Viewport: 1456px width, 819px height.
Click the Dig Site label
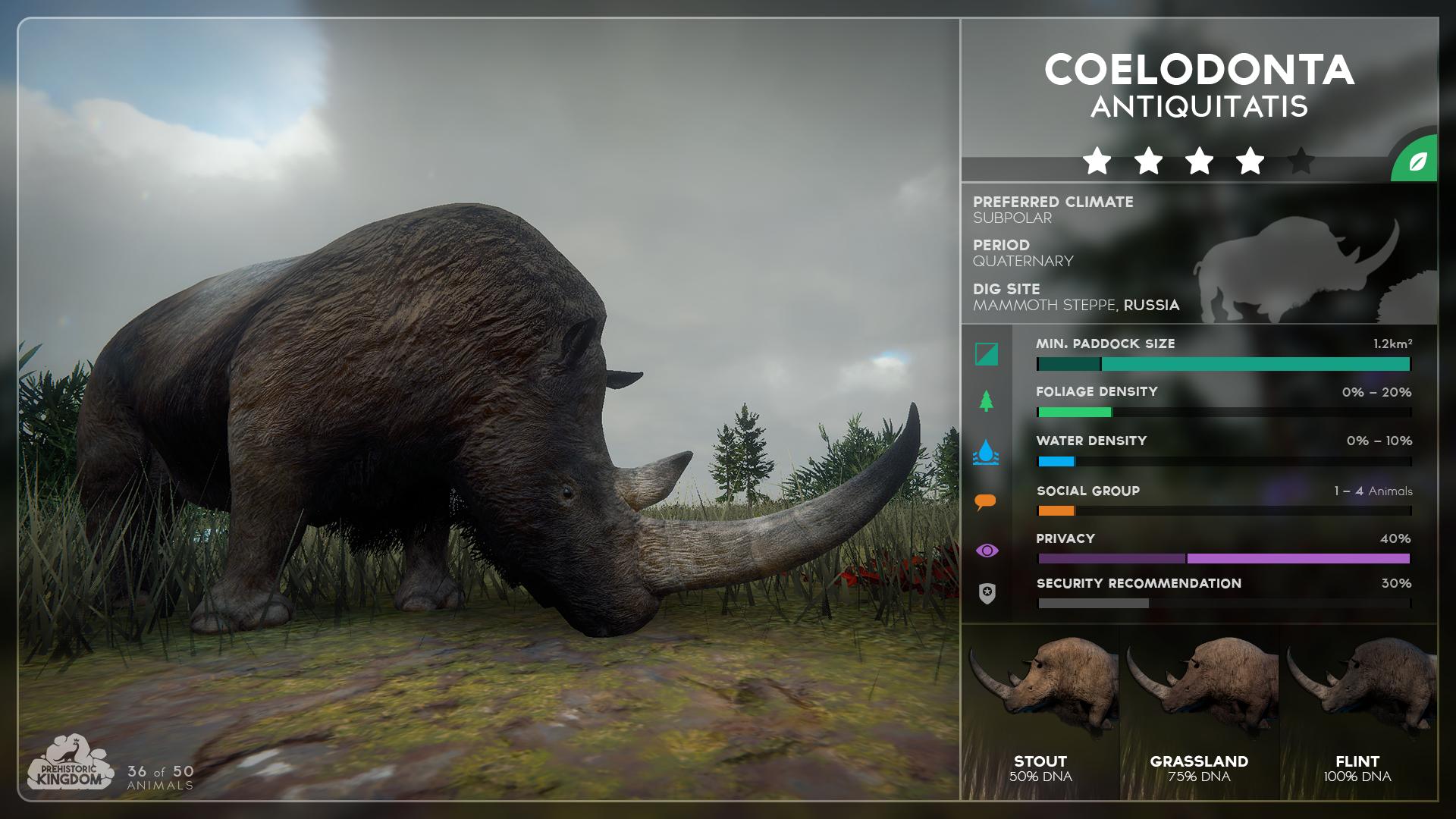1007,289
